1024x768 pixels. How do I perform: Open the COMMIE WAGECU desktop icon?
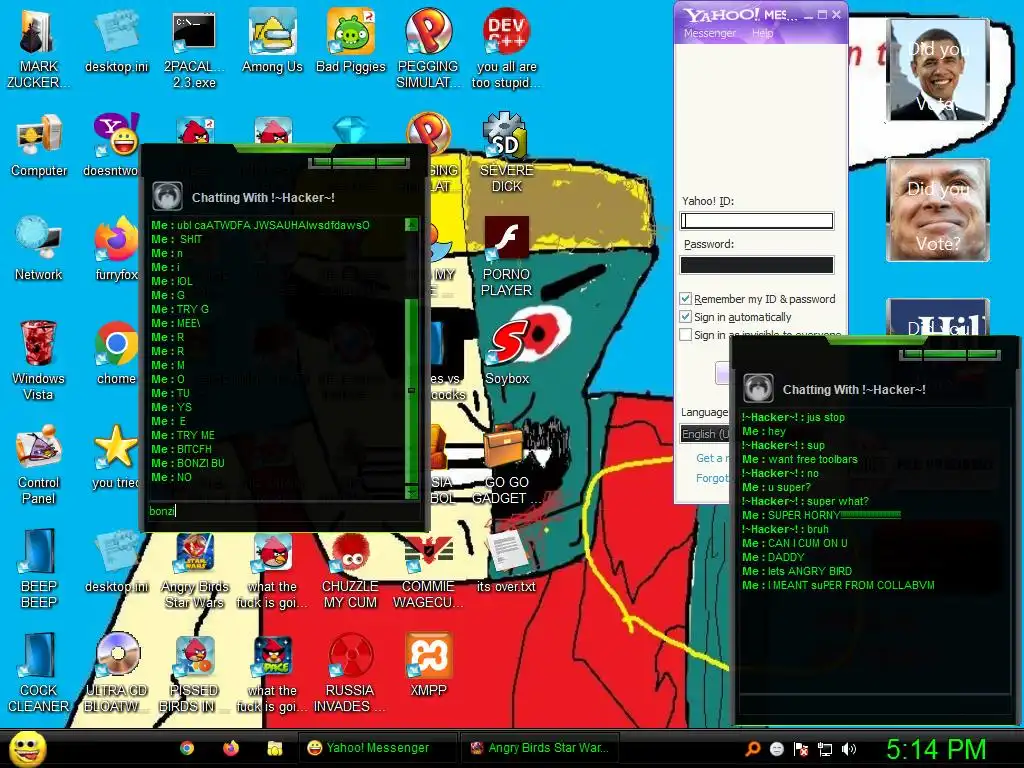[428, 569]
